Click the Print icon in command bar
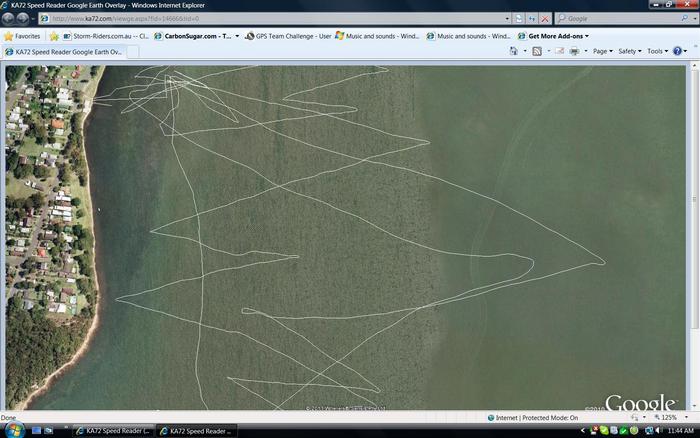This screenshot has width=700, height=438. pyautogui.click(x=574, y=51)
